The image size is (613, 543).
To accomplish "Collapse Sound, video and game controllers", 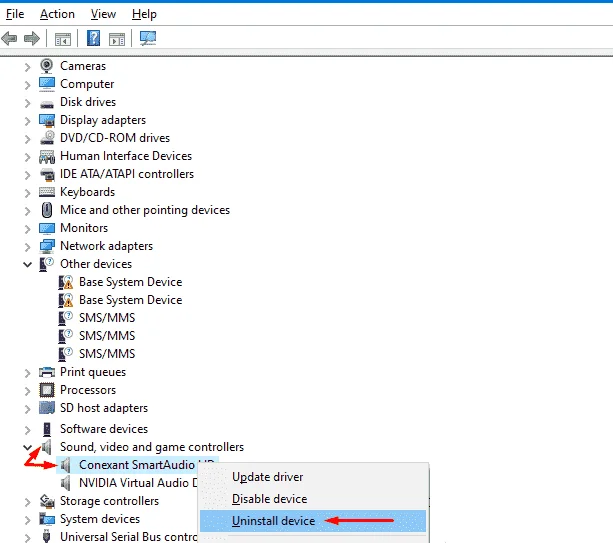I will click(27, 447).
